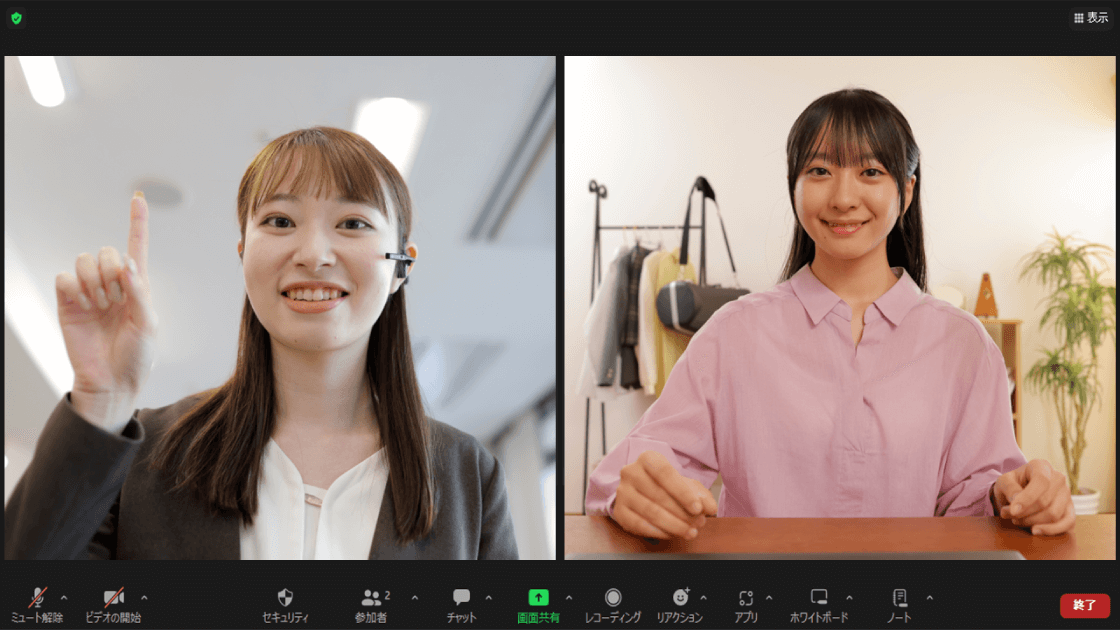Open the Apps (アプリ) icon
Screen dimensions: 1120x630
(746, 598)
